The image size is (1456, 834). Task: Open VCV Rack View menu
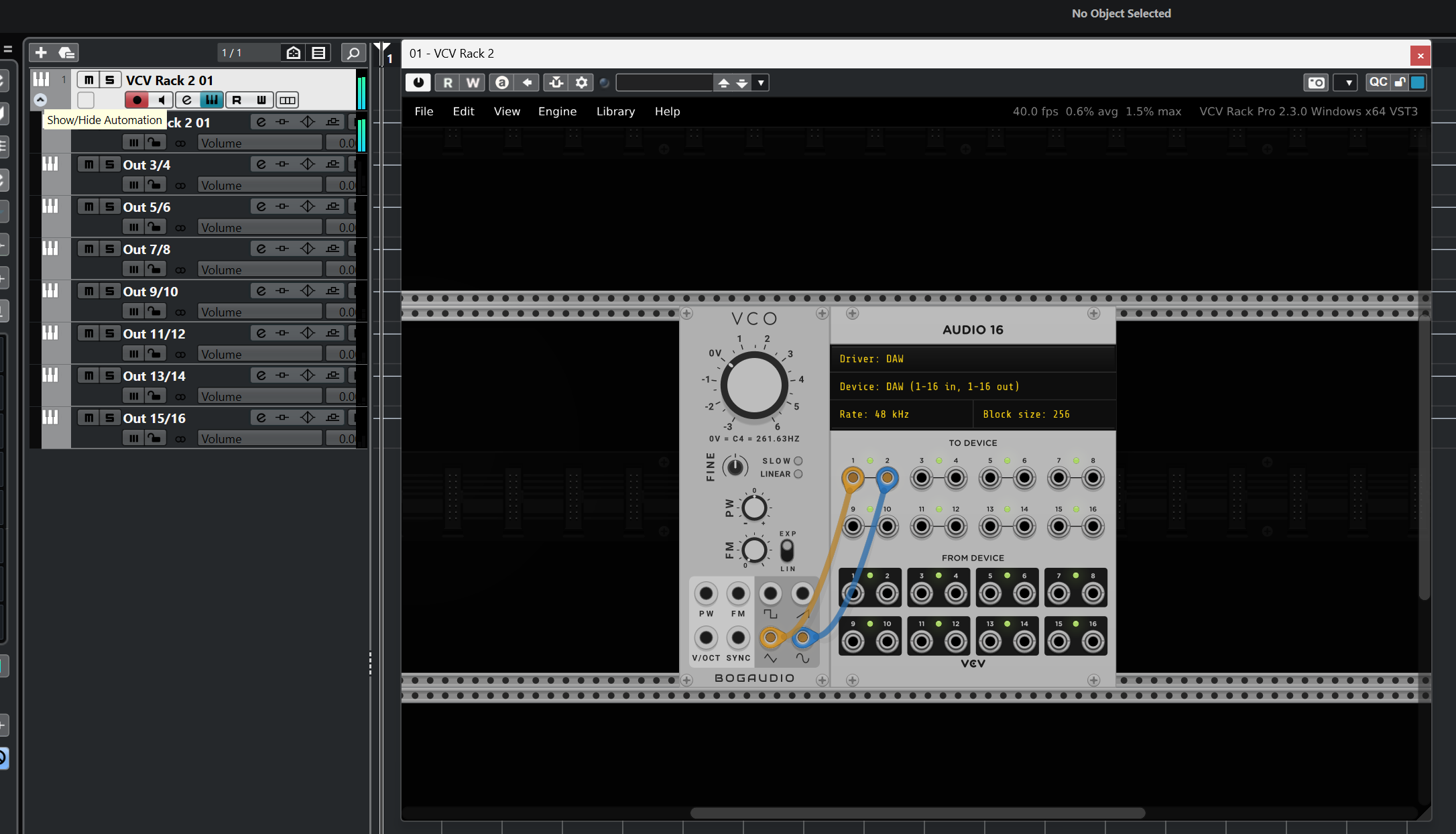507,111
